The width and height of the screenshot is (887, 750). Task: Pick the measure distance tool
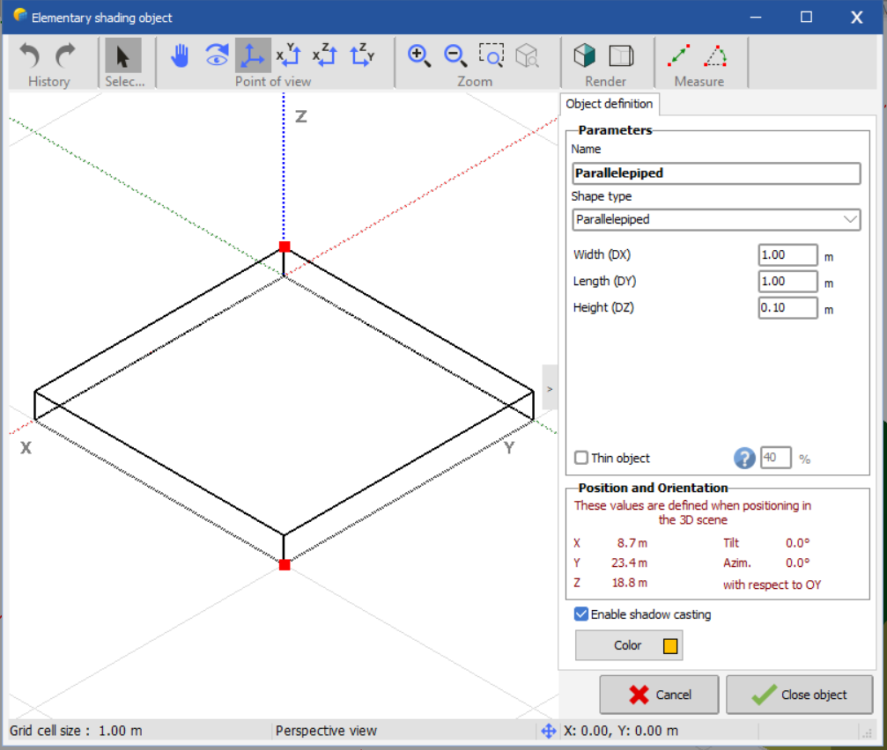click(679, 56)
